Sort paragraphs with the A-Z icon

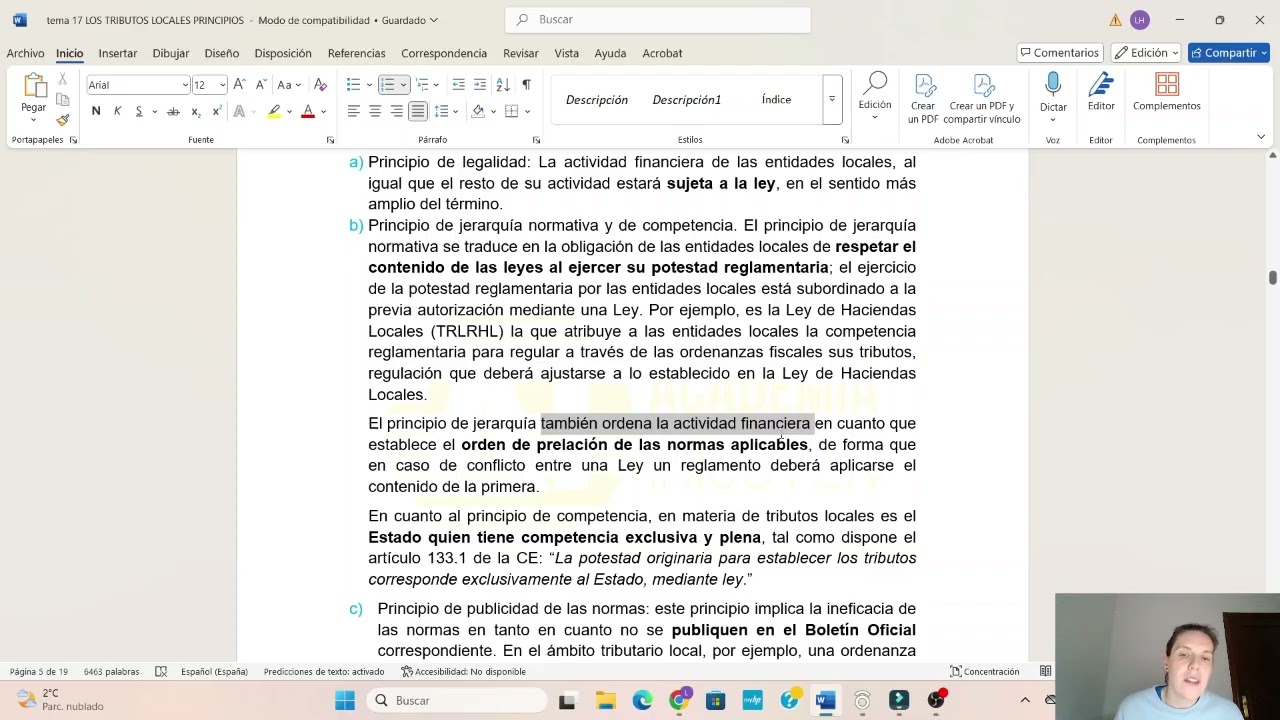(503, 85)
